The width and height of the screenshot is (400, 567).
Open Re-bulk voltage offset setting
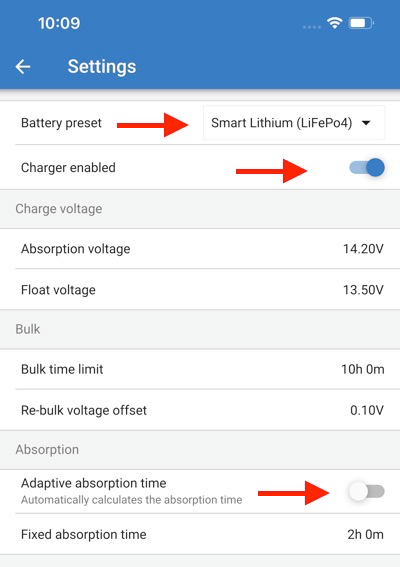coord(200,410)
